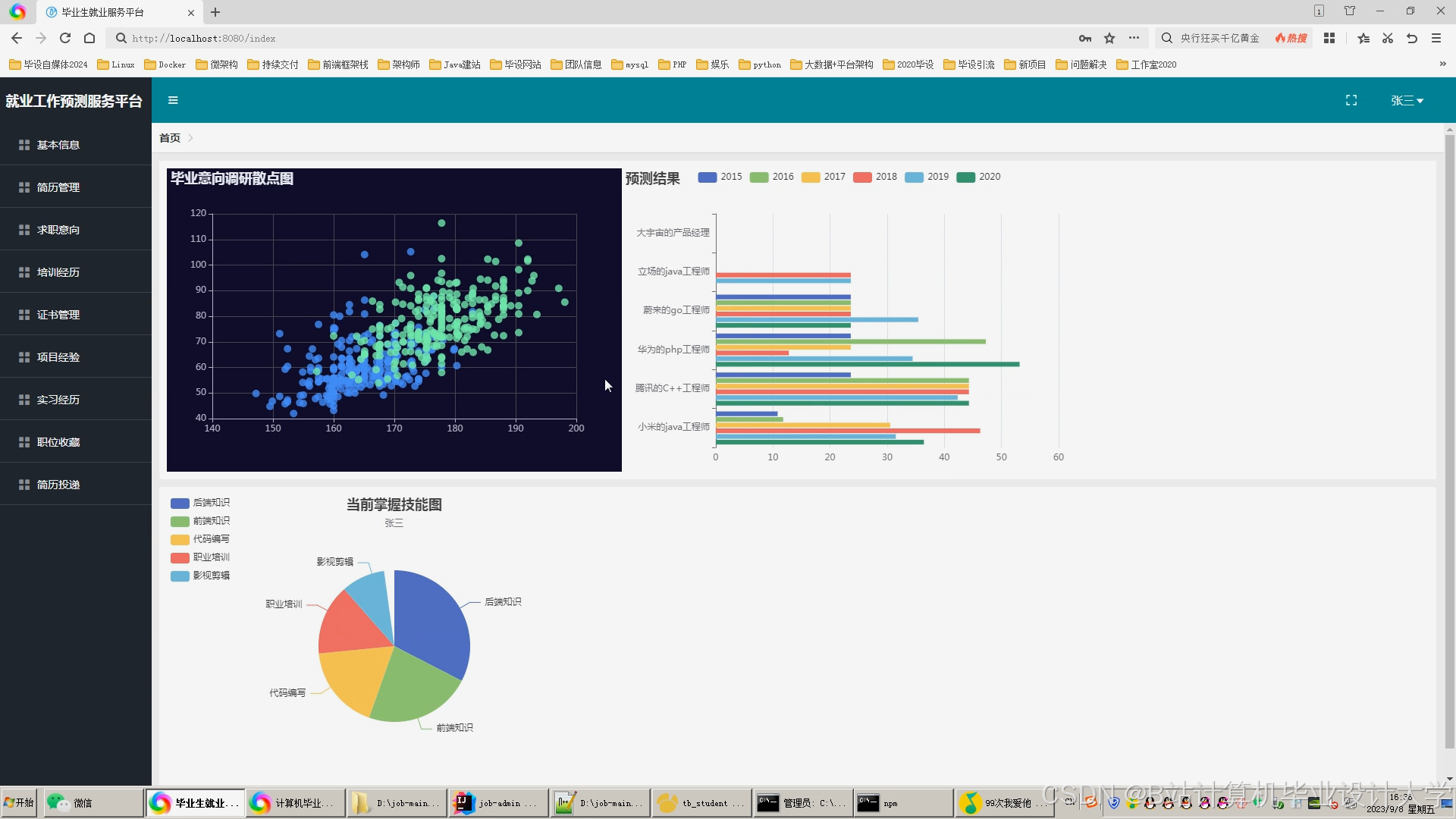
Task: Open the 毕设网站 bookmark folder
Action: (516, 64)
